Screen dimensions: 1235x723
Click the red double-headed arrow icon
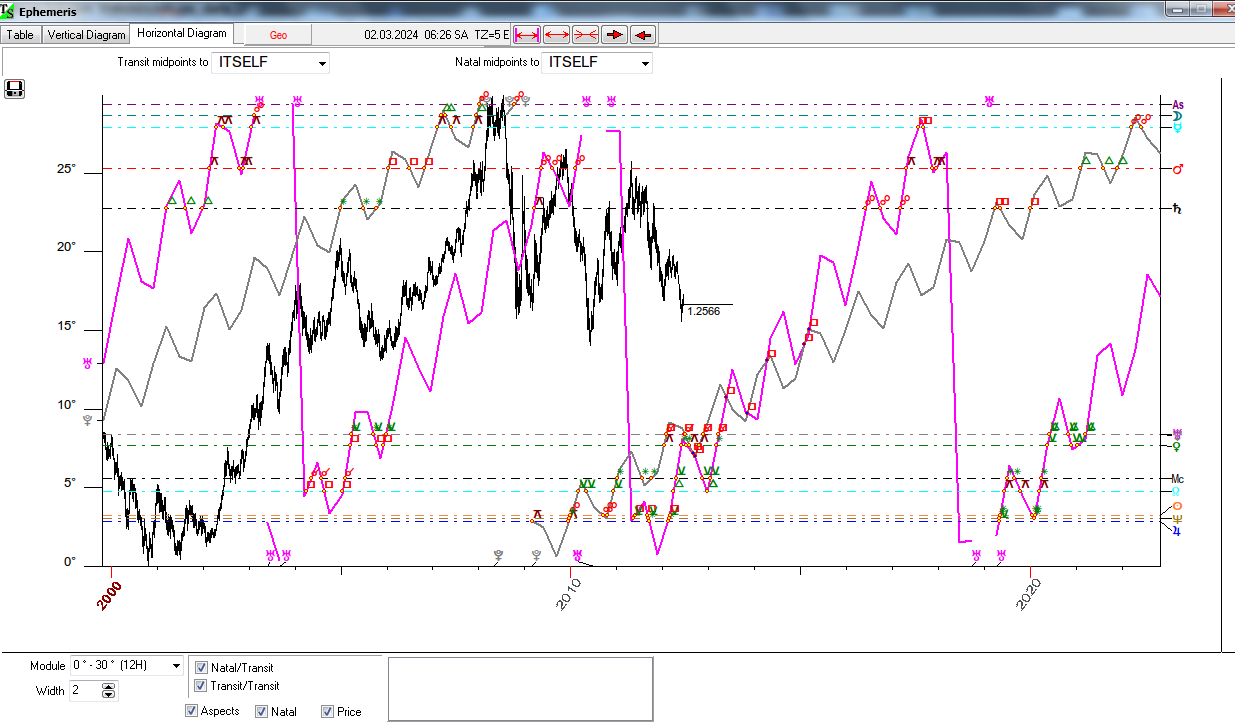(556, 35)
